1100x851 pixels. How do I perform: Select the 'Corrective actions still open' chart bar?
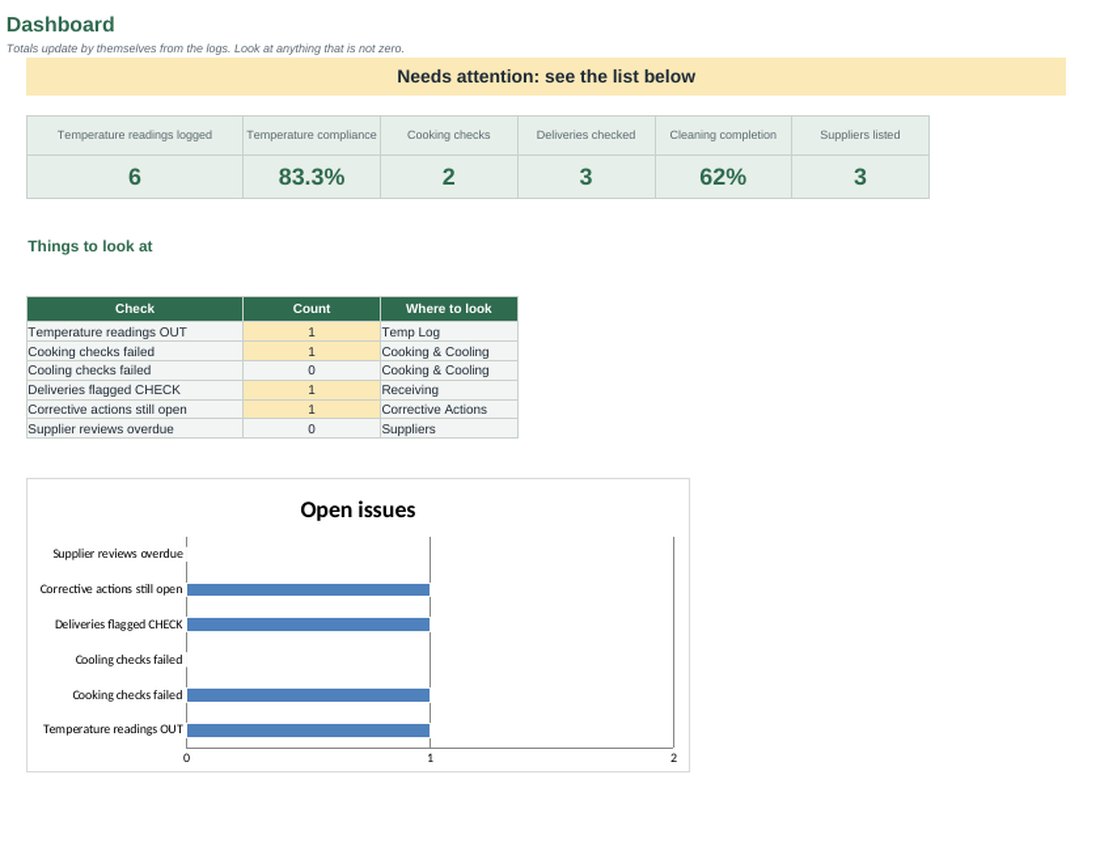pyautogui.click(x=308, y=590)
